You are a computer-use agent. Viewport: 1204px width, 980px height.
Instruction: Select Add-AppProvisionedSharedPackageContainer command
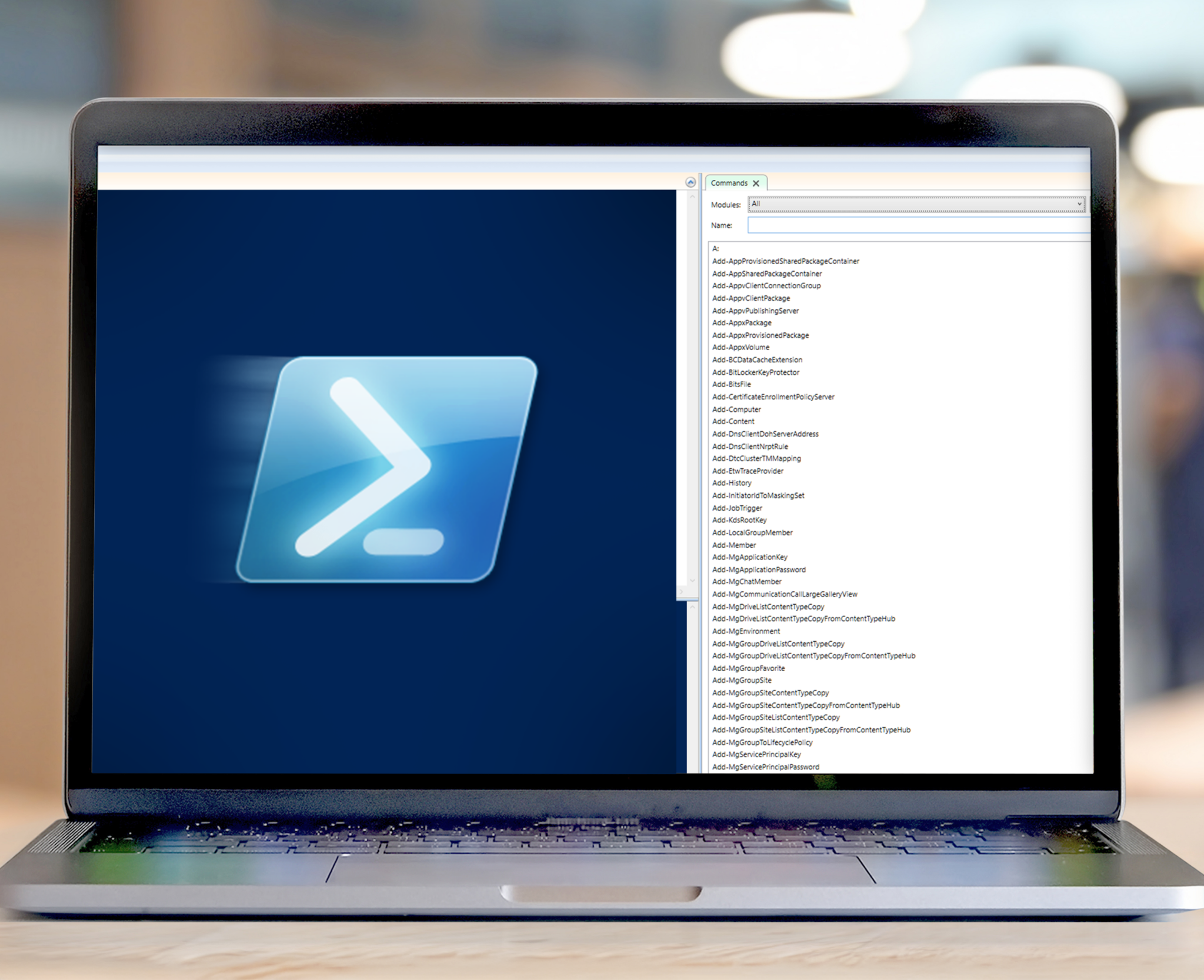785,261
